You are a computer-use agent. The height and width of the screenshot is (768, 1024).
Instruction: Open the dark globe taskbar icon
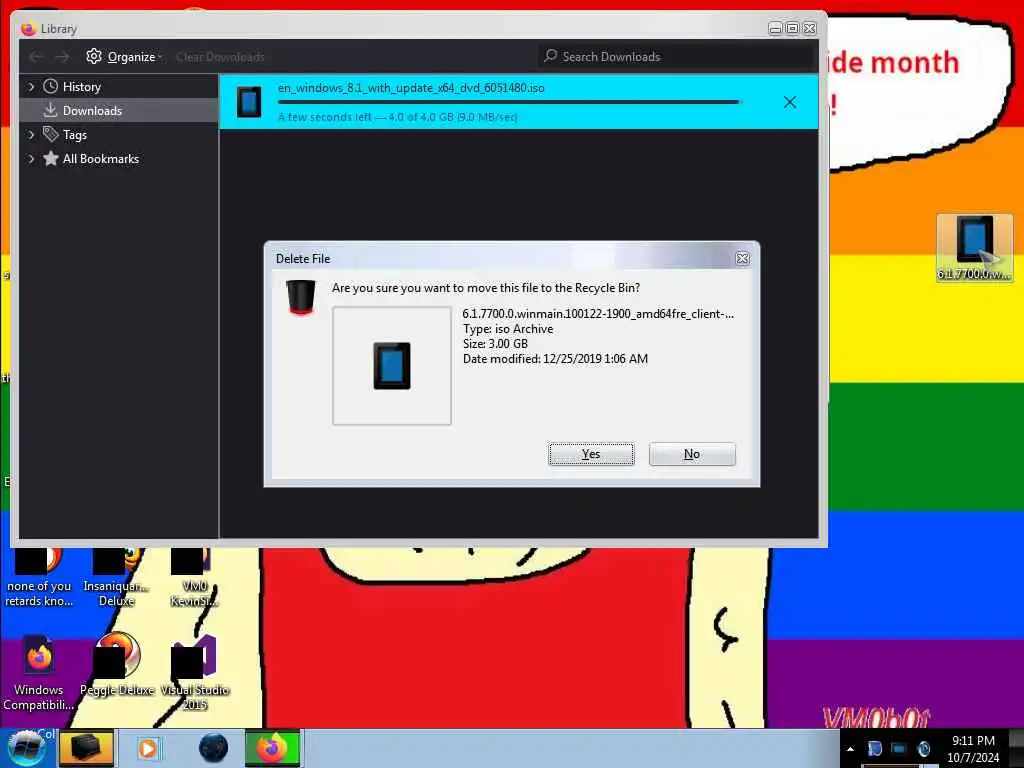click(x=213, y=748)
